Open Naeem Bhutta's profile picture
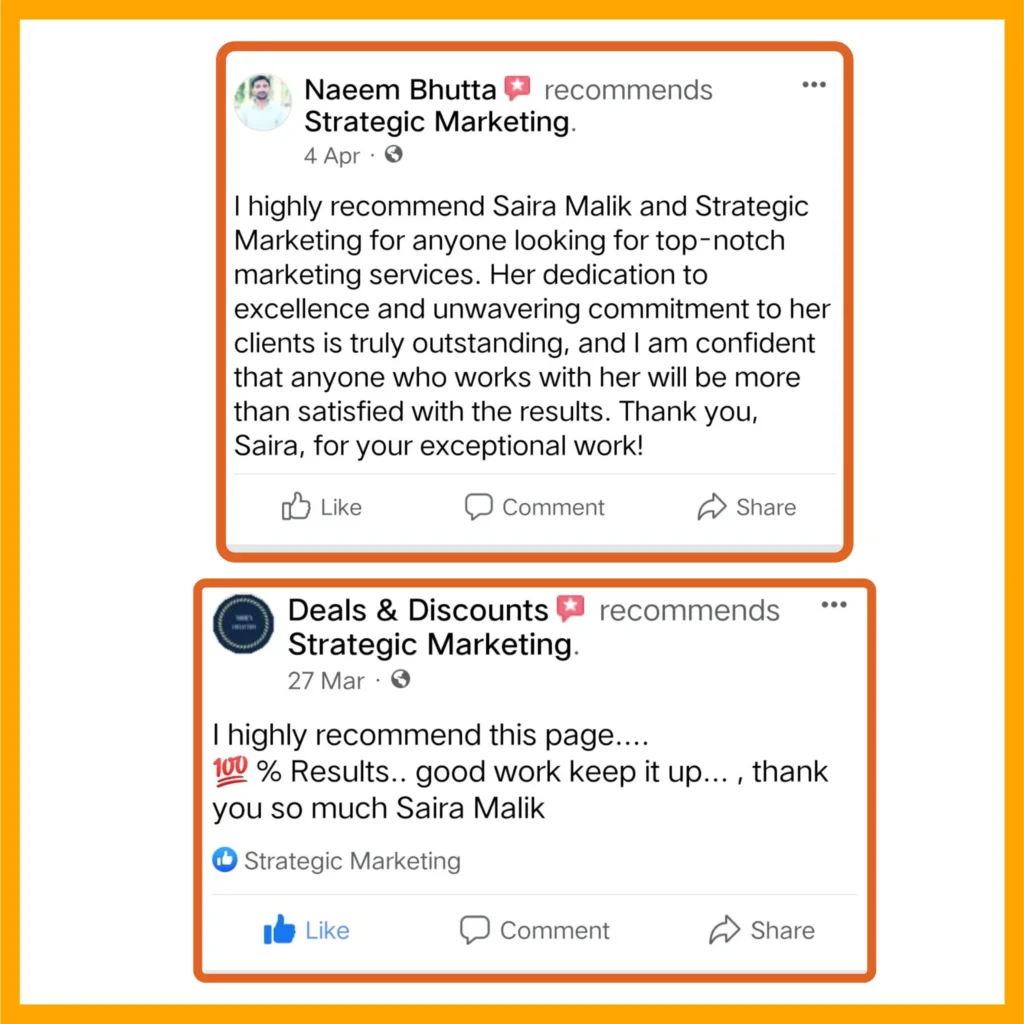The height and width of the screenshot is (1024, 1024). (263, 102)
